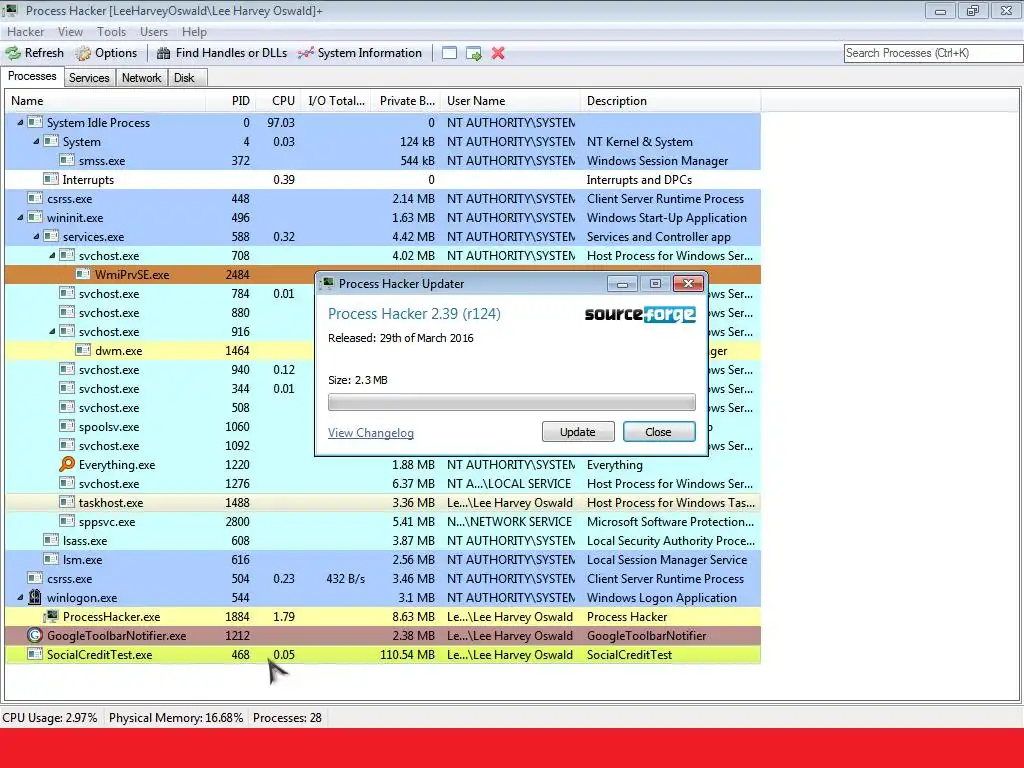
Task: Collapse the winlogon.exe tree node
Action: click(20, 598)
